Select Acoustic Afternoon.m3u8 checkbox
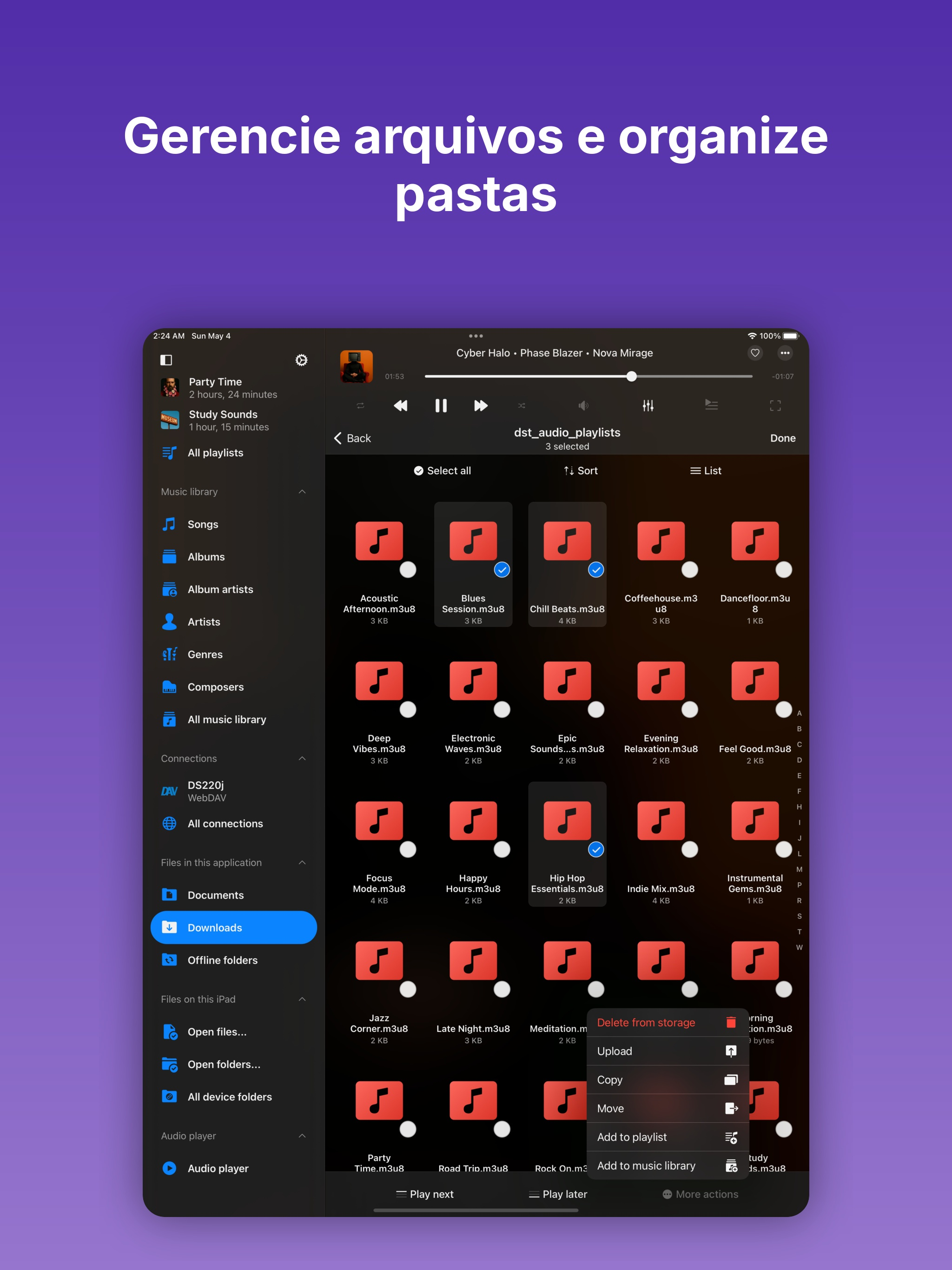952x1270 pixels. [x=408, y=569]
